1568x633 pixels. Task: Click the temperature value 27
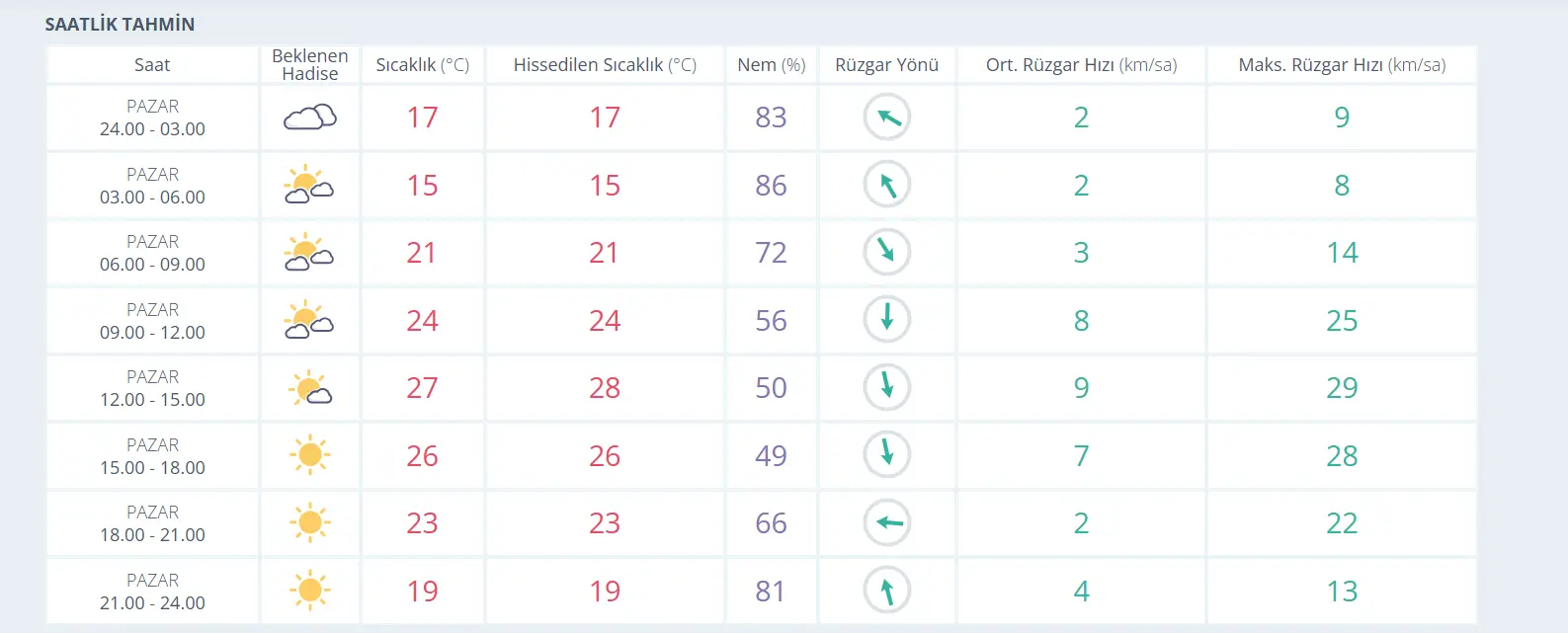pyautogui.click(x=422, y=388)
